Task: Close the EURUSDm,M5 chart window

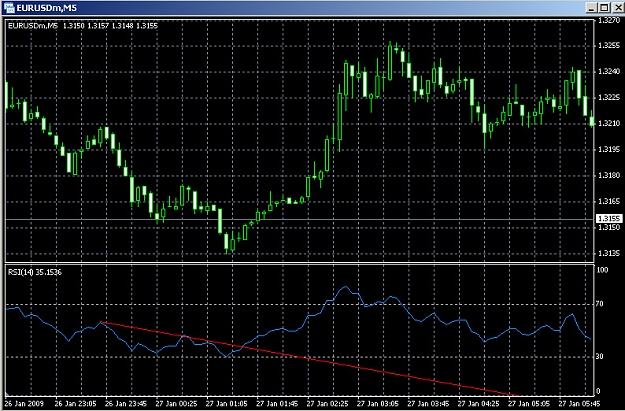Action: 617,8
